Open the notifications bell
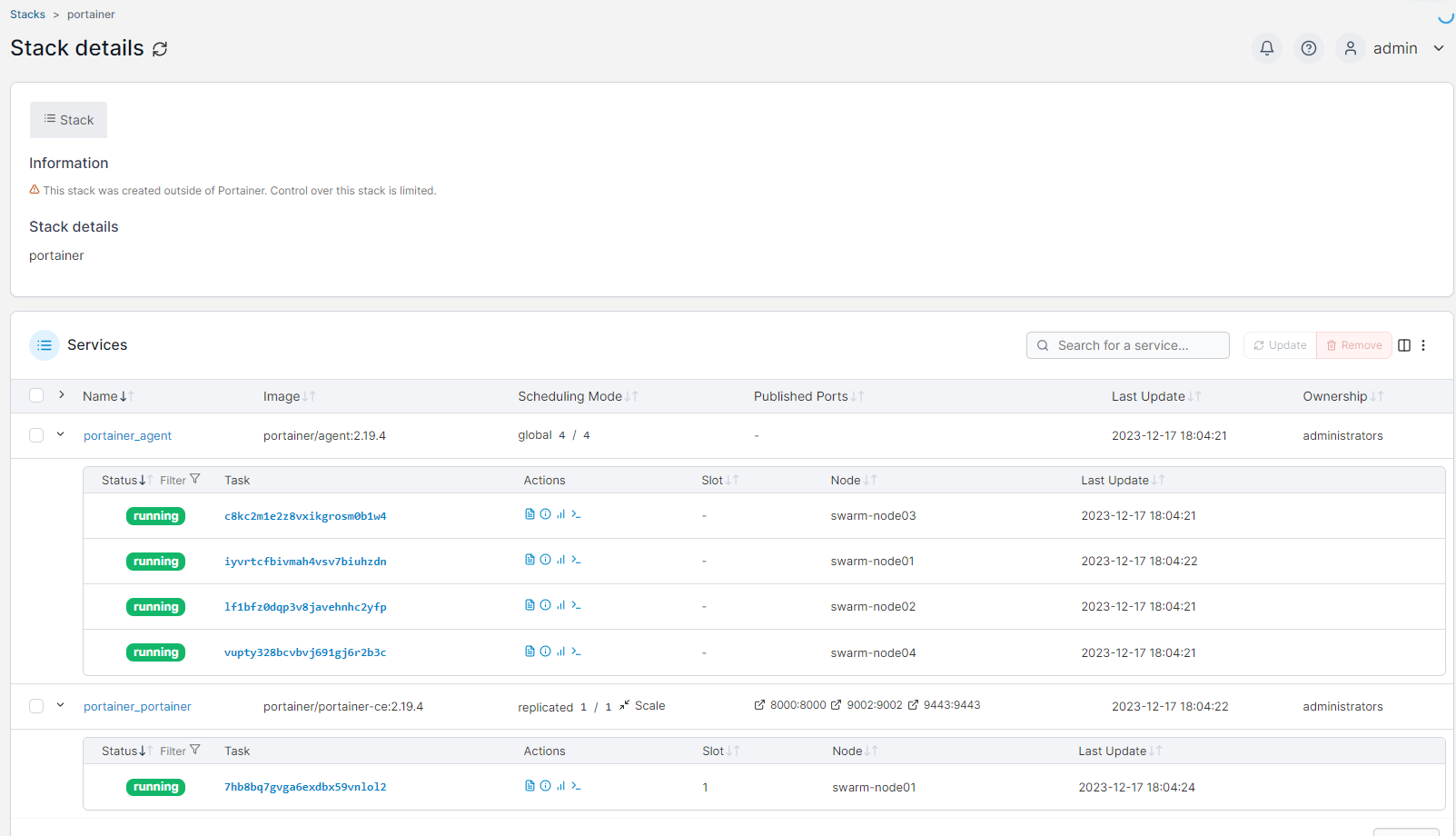The width and height of the screenshot is (1456, 836). (1266, 48)
